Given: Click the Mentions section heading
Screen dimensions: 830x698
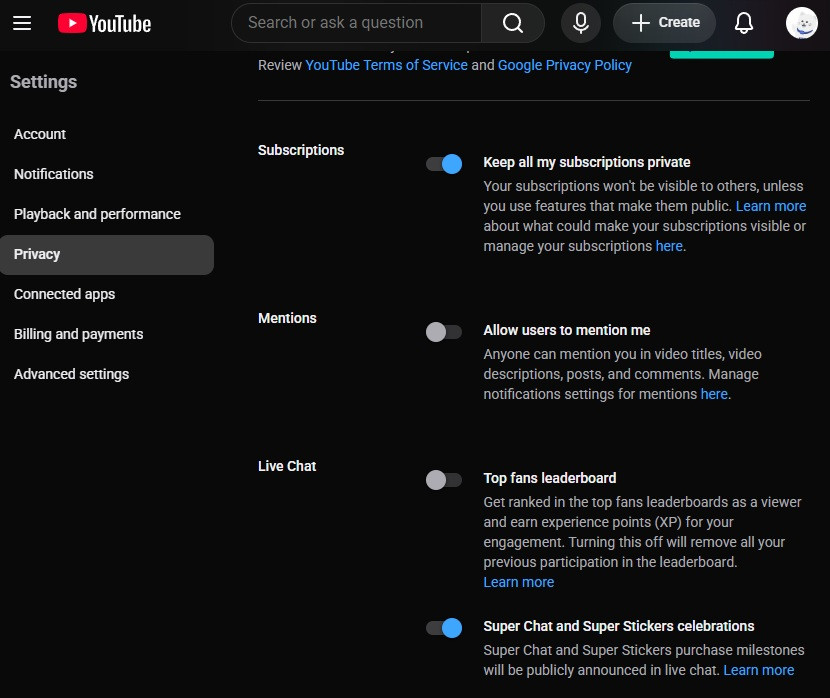Looking at the screenshot, I should [287, 318].
